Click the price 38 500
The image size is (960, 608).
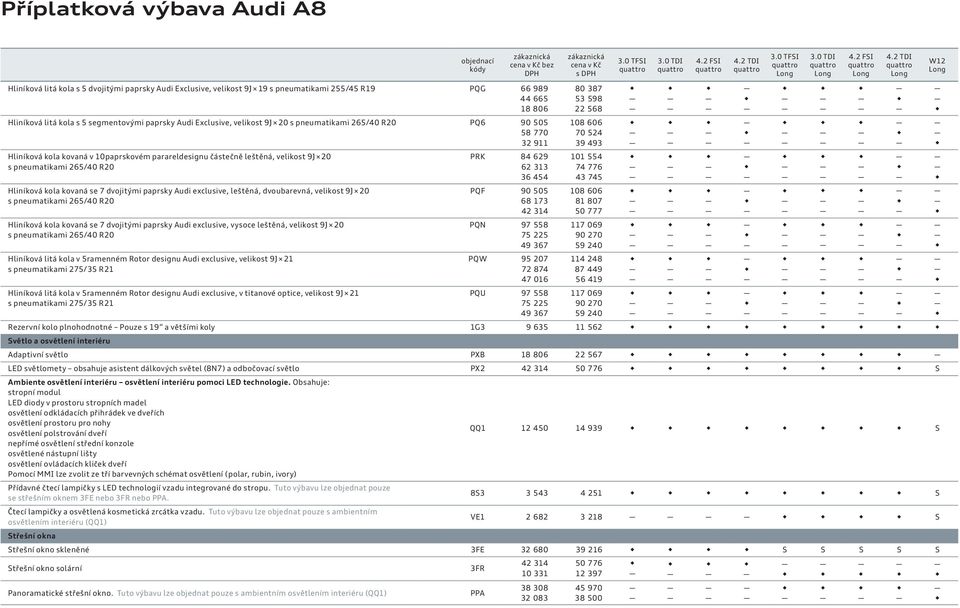coord(588,599)
